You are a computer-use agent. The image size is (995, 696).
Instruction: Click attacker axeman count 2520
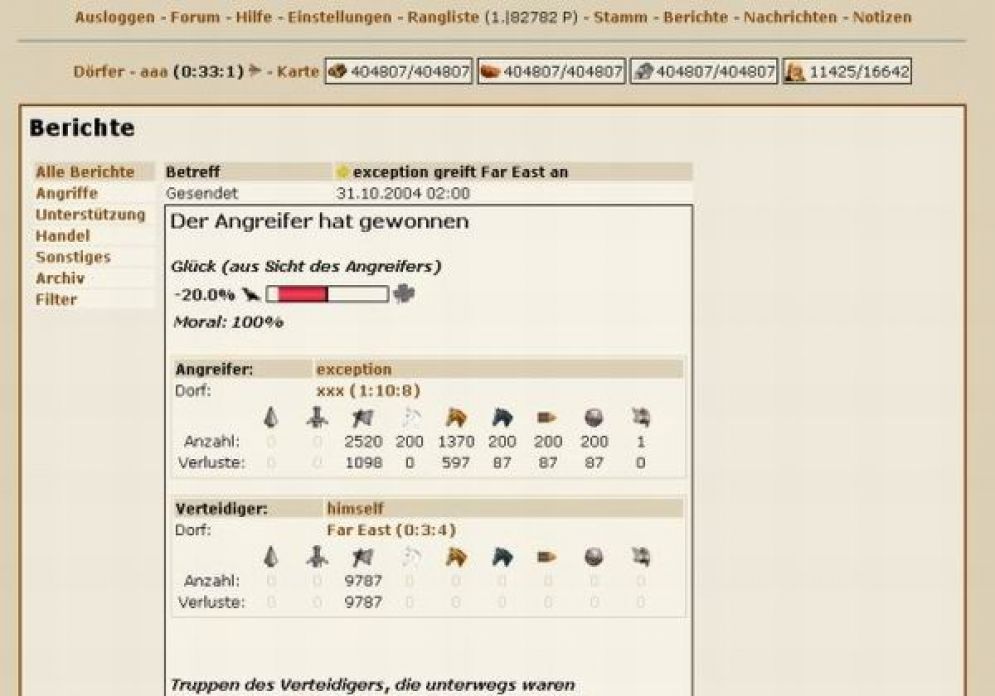(364, 442)
